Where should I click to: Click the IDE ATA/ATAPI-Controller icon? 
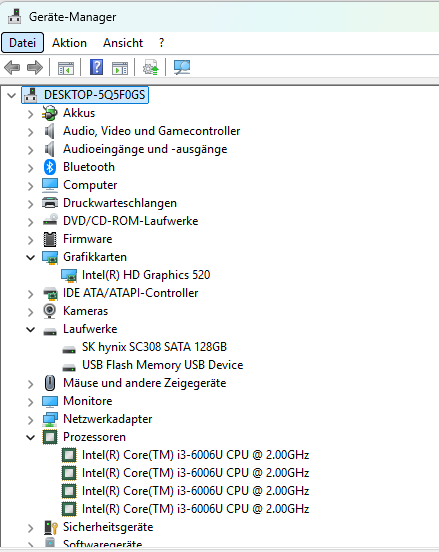click(50, 293)
